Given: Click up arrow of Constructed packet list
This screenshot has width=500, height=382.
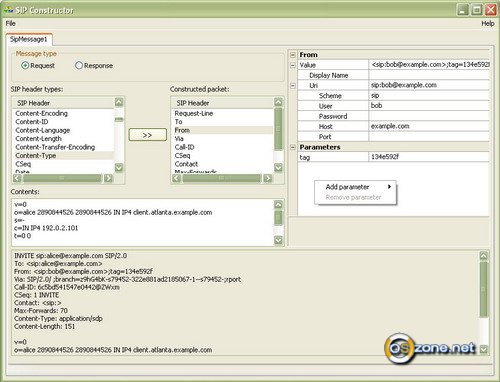Looking at the screenshot, I should tap(278, 102).
